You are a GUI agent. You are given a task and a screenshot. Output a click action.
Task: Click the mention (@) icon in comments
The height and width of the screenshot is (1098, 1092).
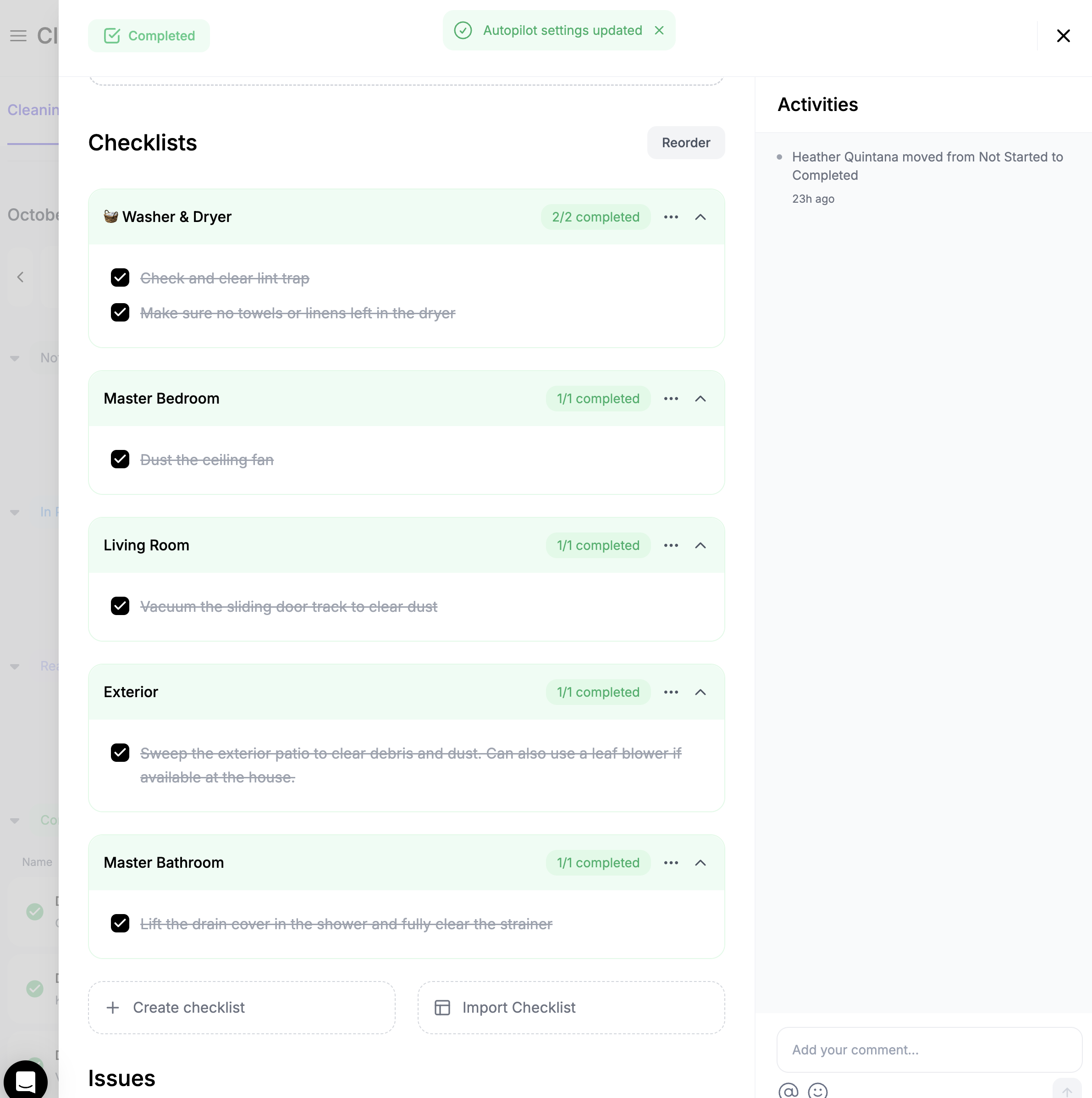pos(788,1090)
